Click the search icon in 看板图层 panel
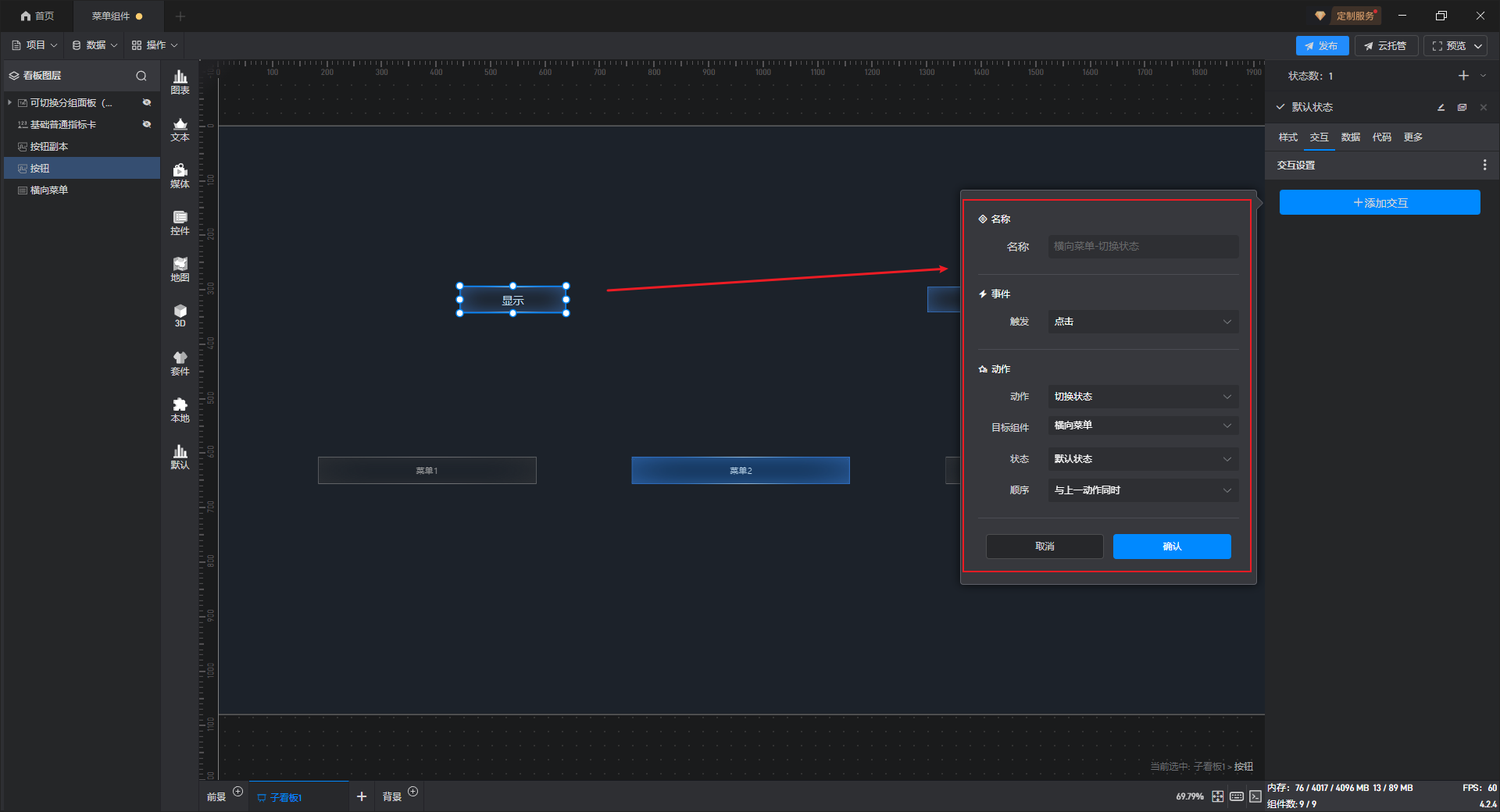 [141, 76]
